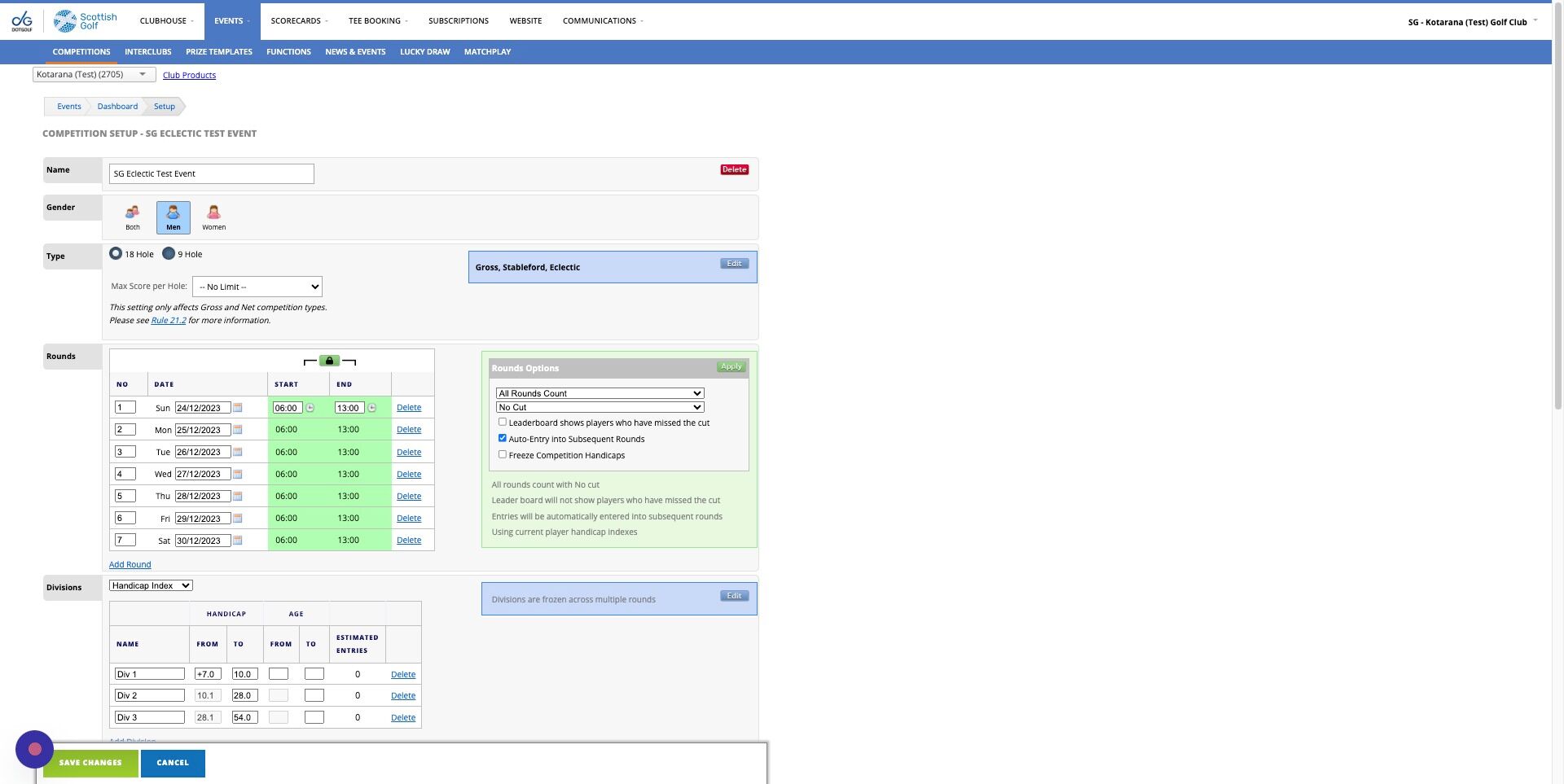This screenshot has width=1564, height=784.
Task: Click the Add Round link
Action: click(130, 564)
